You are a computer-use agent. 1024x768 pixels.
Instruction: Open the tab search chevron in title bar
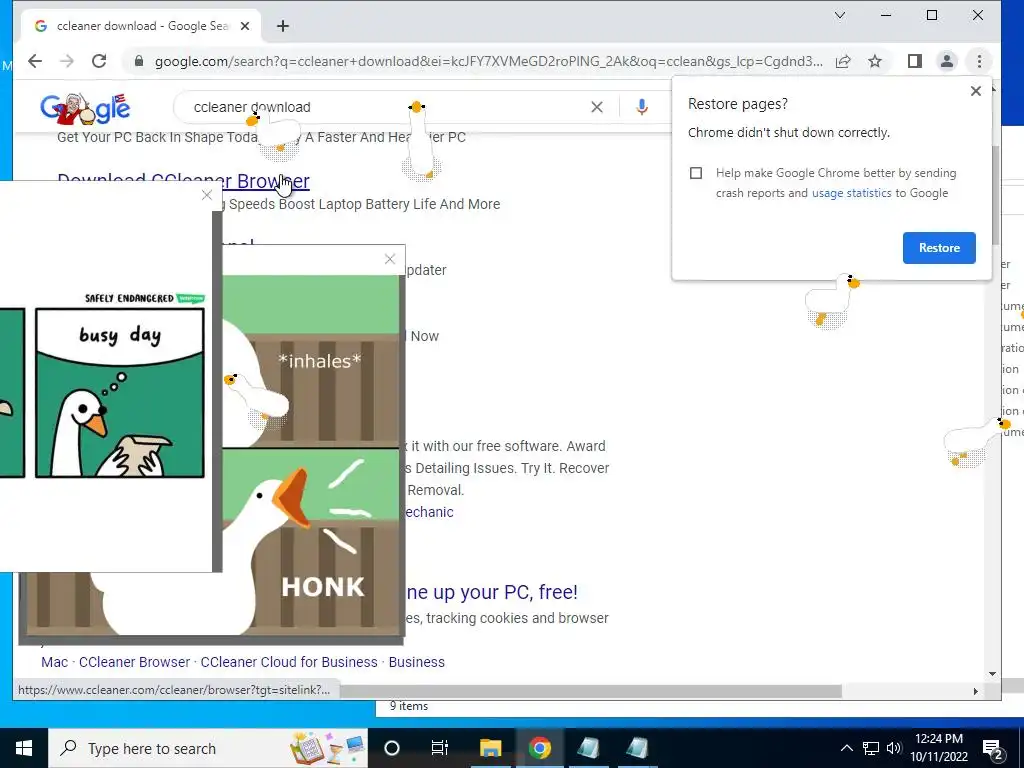(x=840, y=15)
